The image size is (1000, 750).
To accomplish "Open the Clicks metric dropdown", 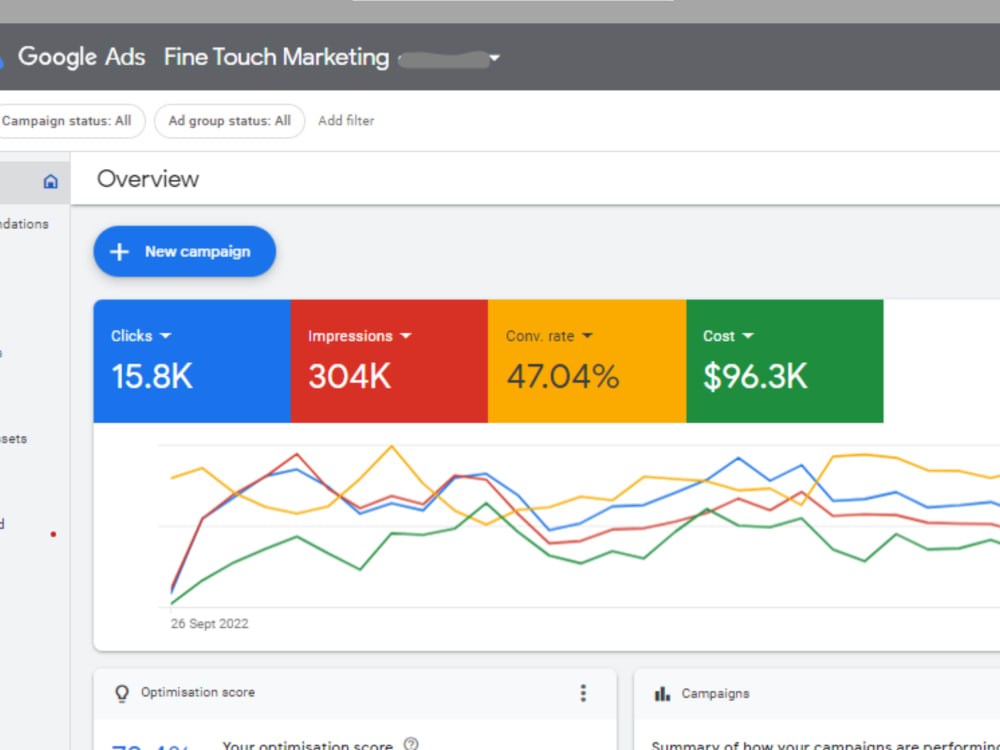I will [166, 335].
